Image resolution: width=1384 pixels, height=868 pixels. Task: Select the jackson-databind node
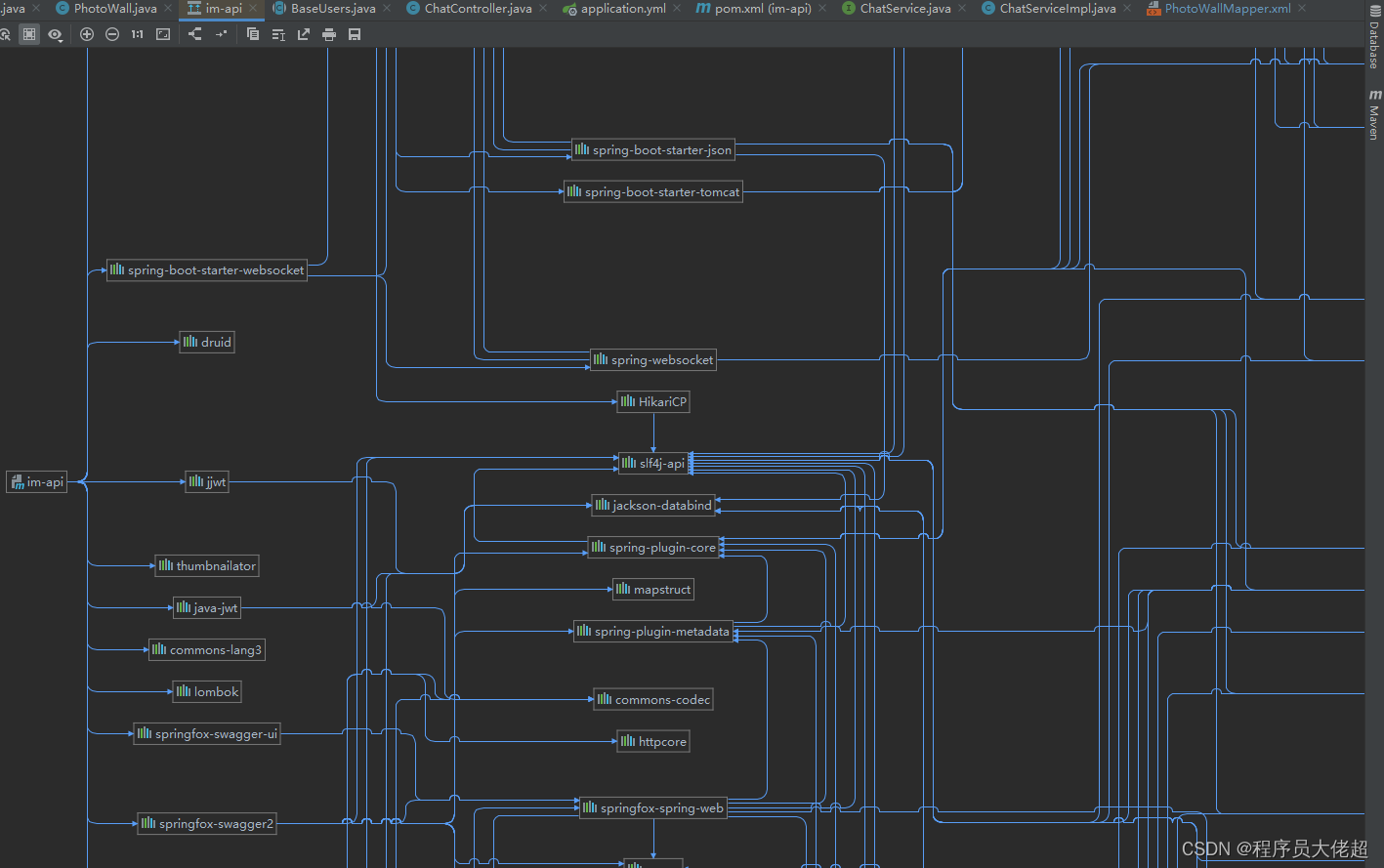click(x=653, y=505)
